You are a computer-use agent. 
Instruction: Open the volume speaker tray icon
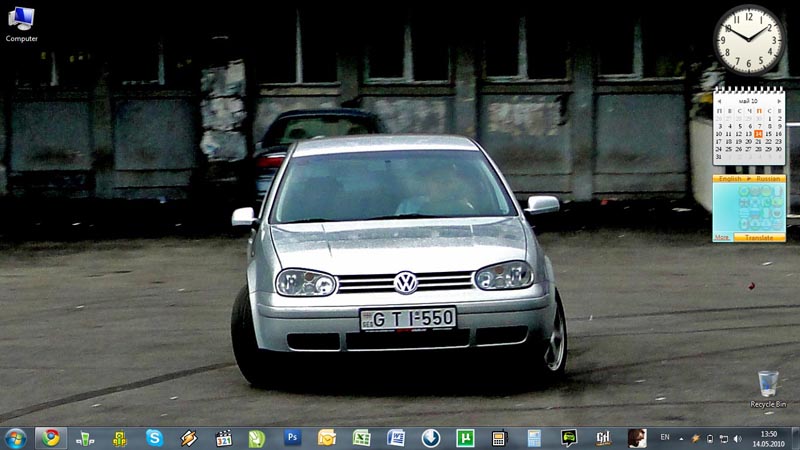(738, 439)
